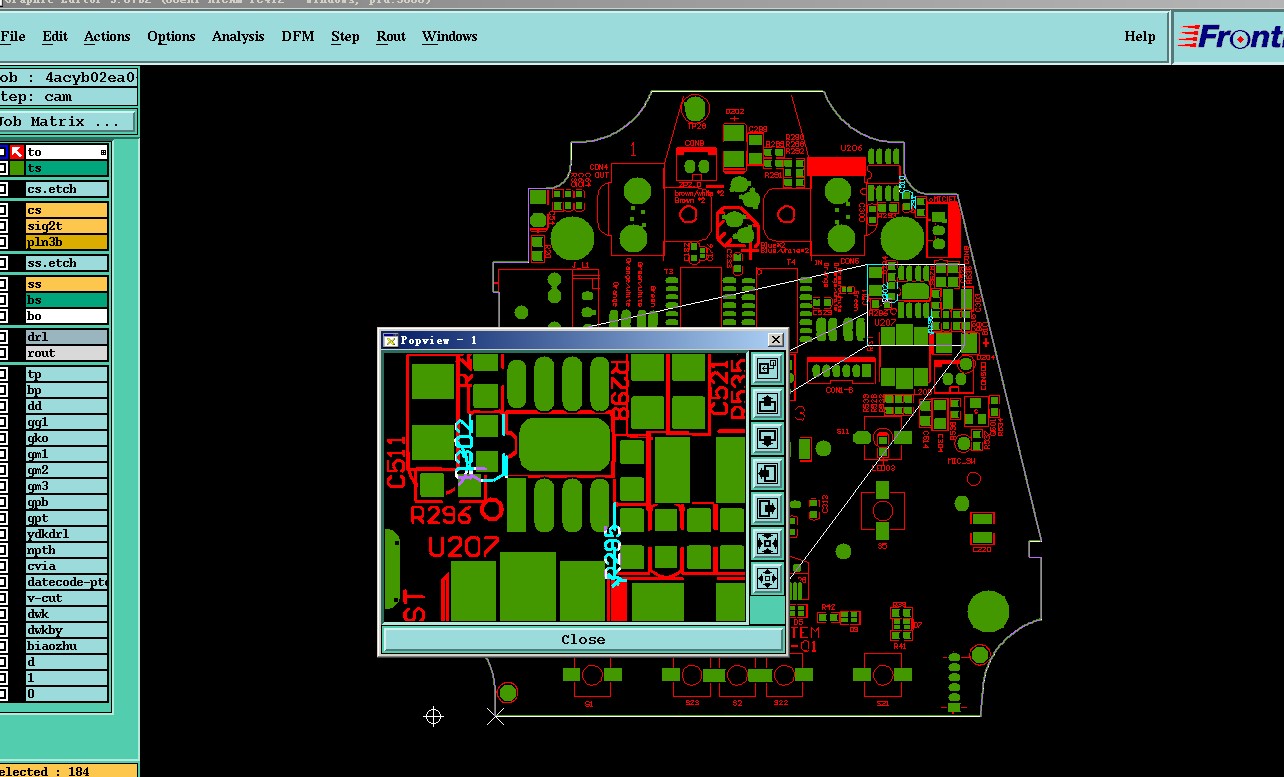This screenshot has width=1284, height=777.
Task: Open the Windows menu
Action: [449, 36]
